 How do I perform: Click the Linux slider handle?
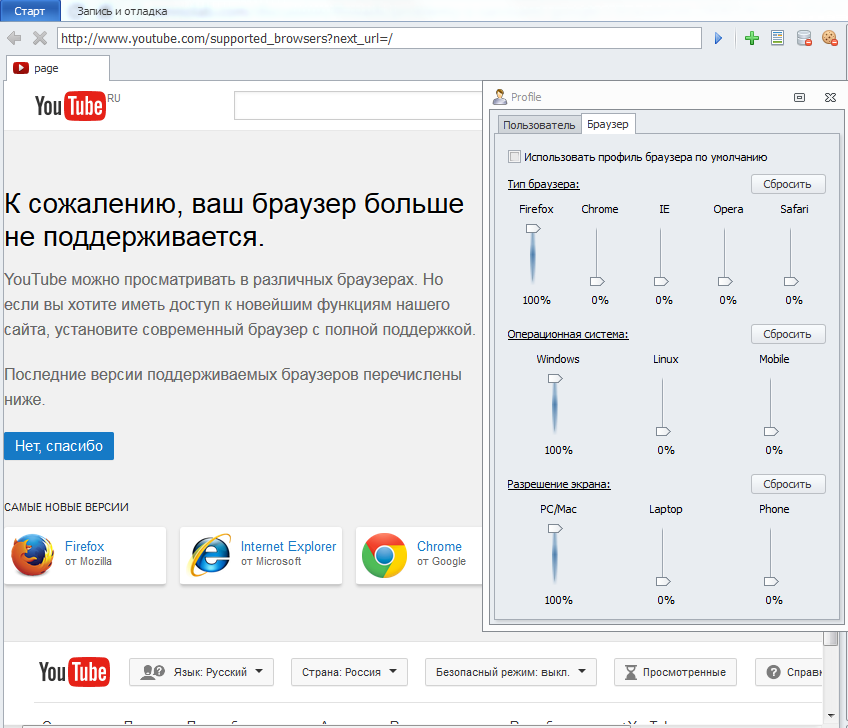(x=663, y=431)
